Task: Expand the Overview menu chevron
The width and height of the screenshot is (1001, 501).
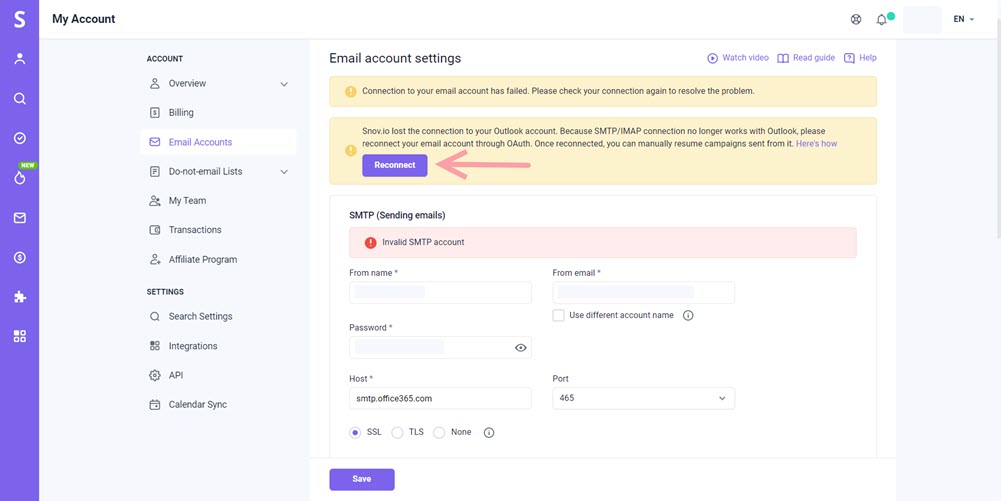Action: coord(284,84)
